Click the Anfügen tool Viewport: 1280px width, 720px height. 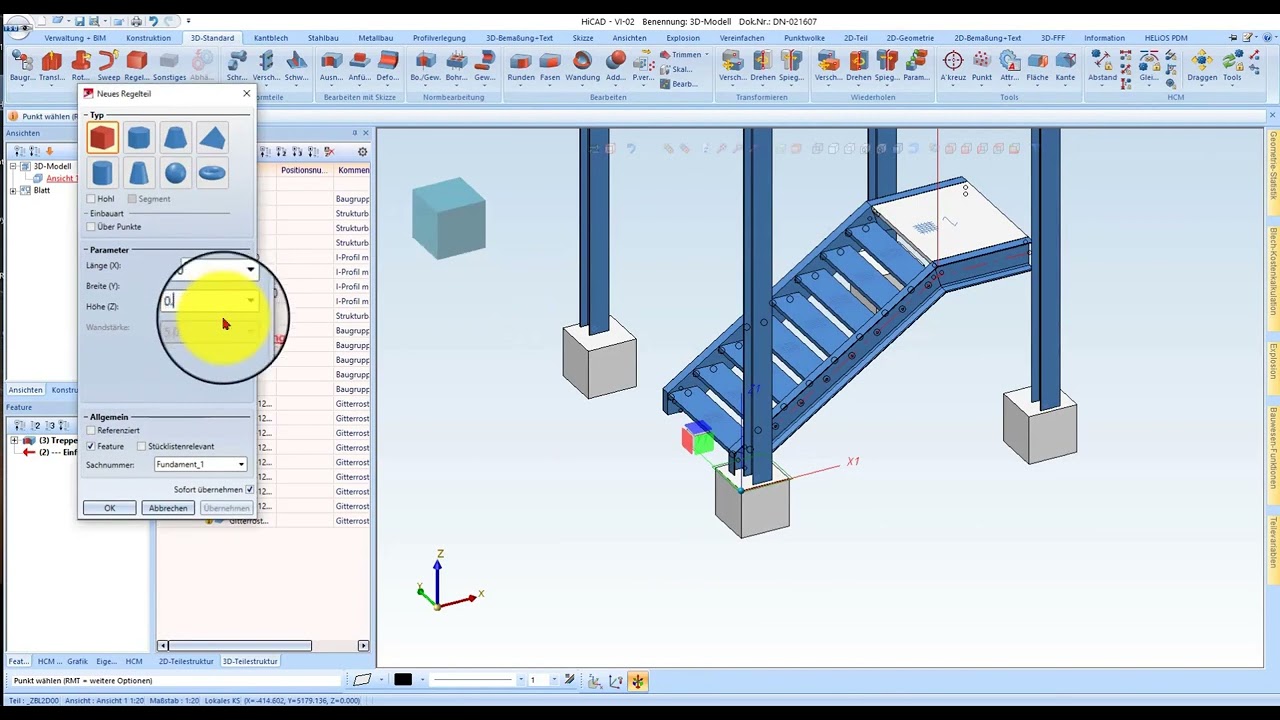tap(360, 67)
